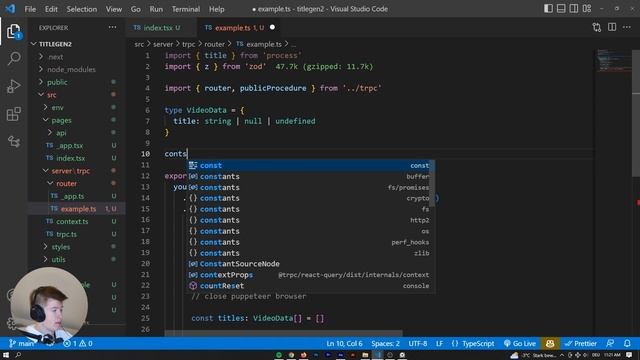Split the editor to the right
640x360 pixels.
coord(612,27)
